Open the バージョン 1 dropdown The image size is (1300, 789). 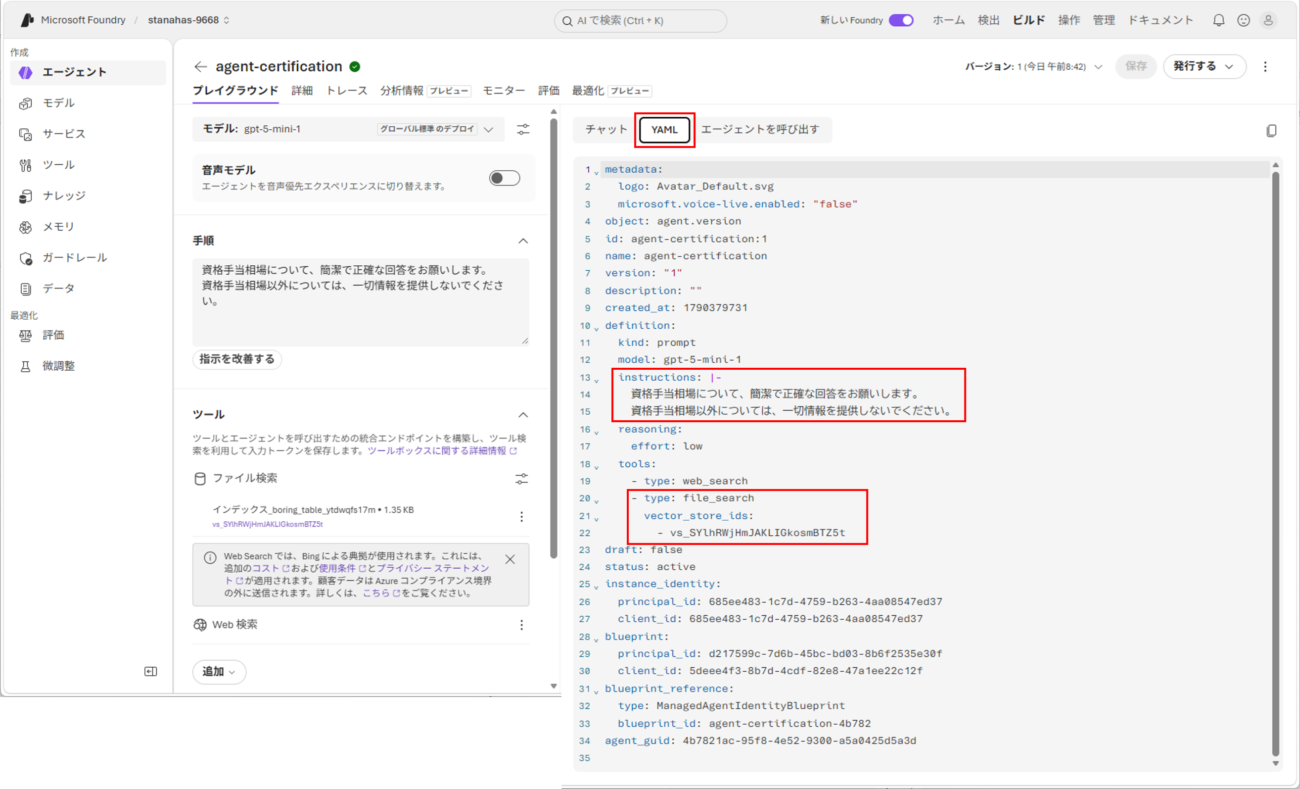coord(1034,67)
